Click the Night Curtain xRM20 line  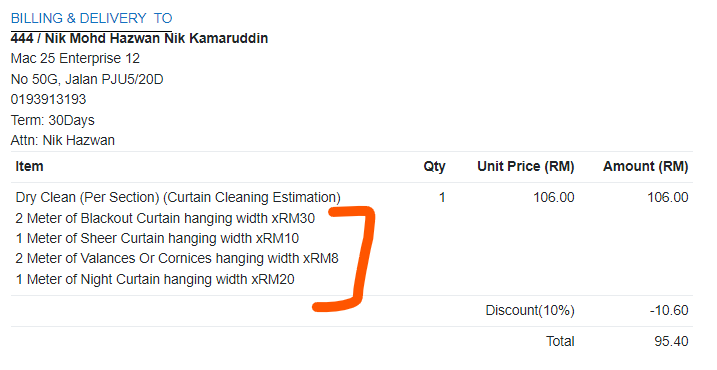(x=155, y=279)
